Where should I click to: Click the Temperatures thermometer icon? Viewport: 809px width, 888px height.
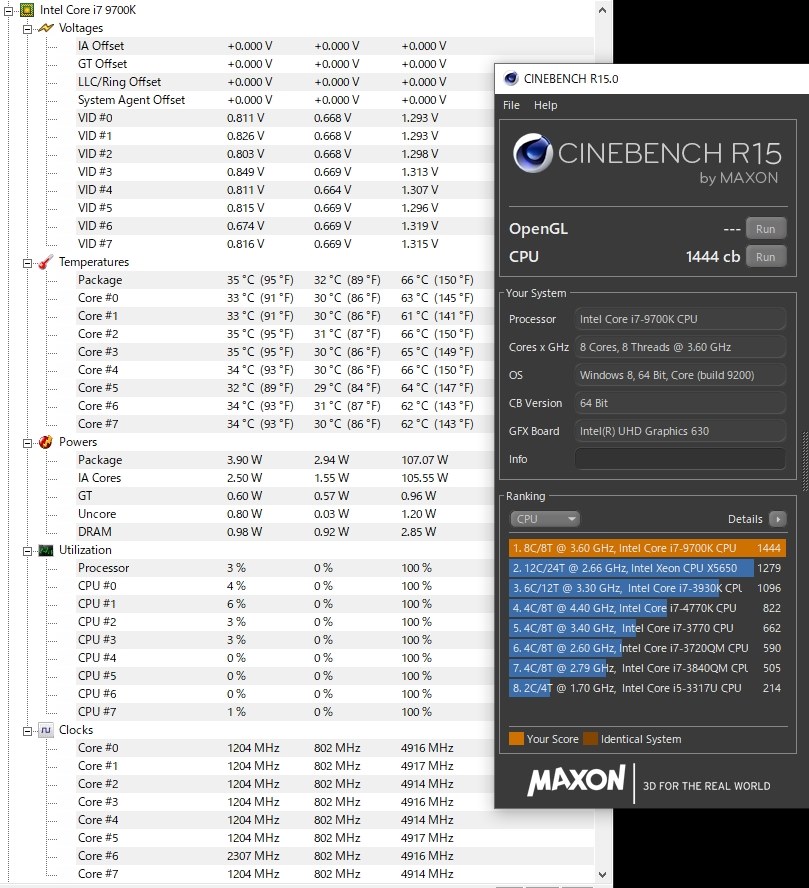coord(45,262)
